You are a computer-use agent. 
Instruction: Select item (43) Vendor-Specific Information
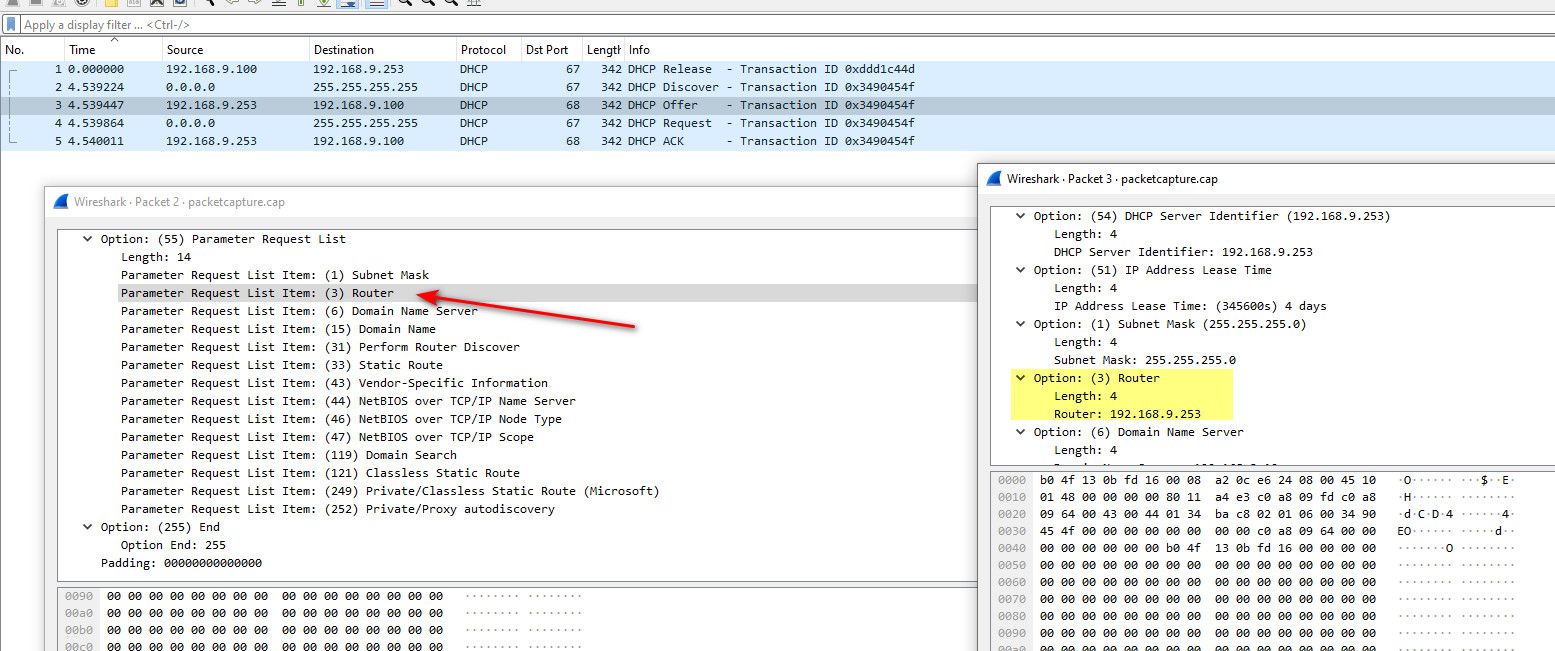(334, 383)
